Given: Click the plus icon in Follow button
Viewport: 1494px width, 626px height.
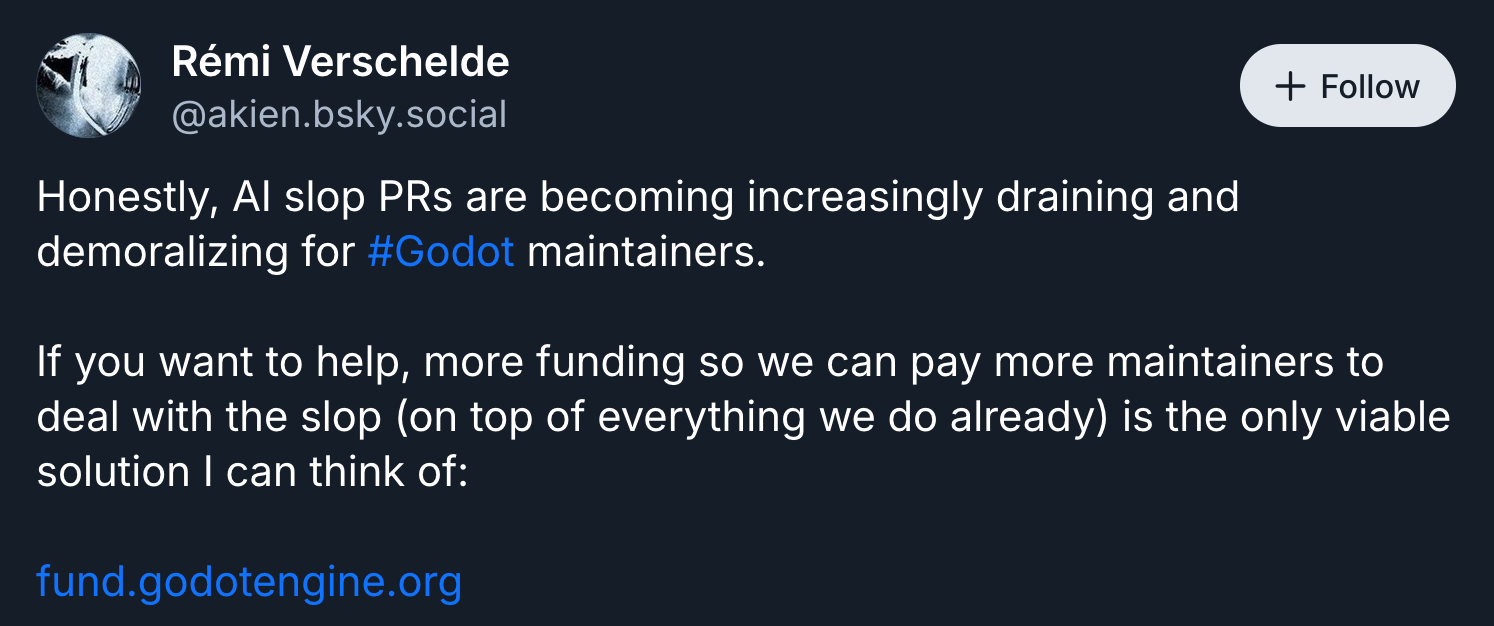Looking at the screenshot, I should coord(1291,87).
